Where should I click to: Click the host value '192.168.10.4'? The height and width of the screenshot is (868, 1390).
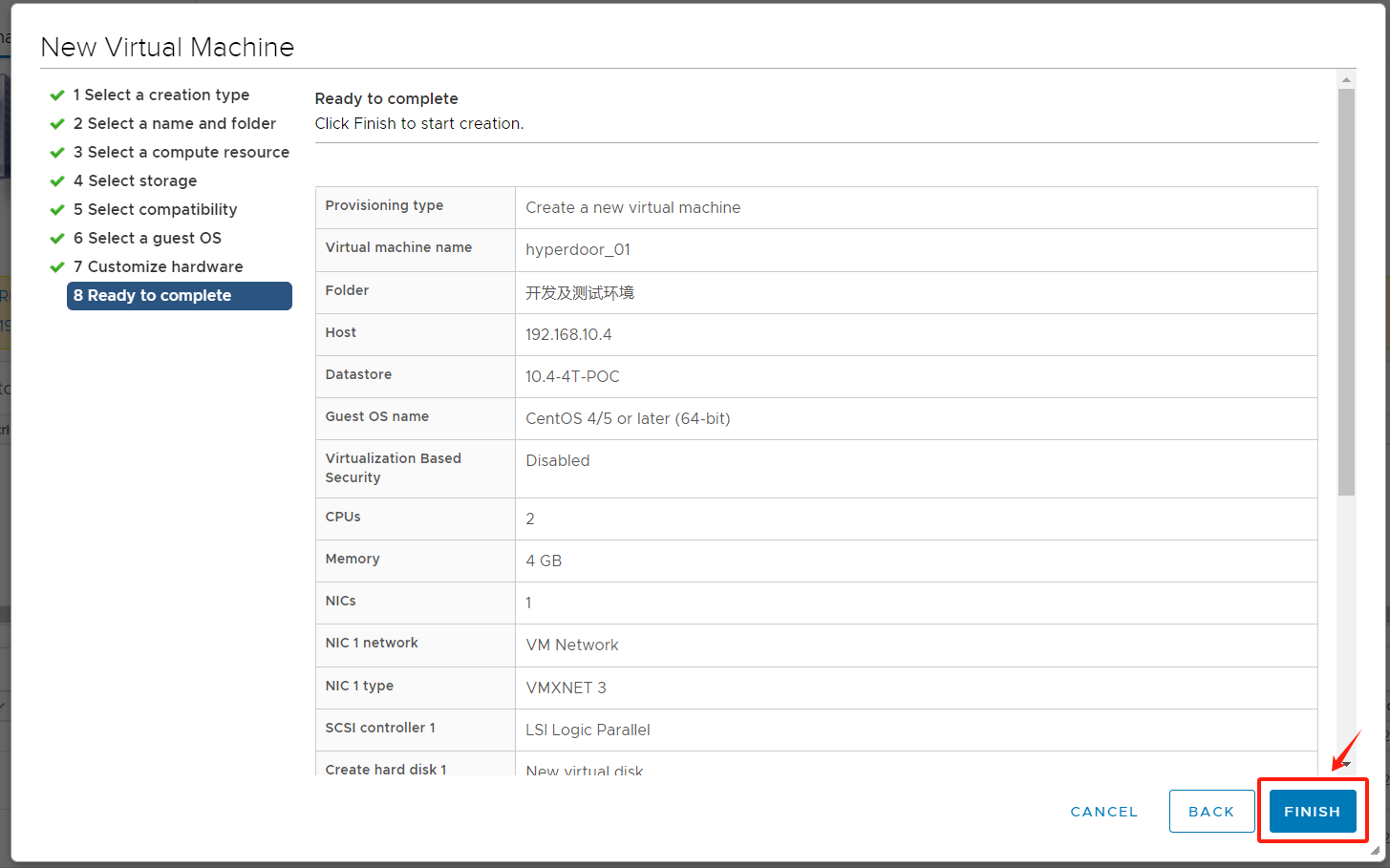coord(568,334)
